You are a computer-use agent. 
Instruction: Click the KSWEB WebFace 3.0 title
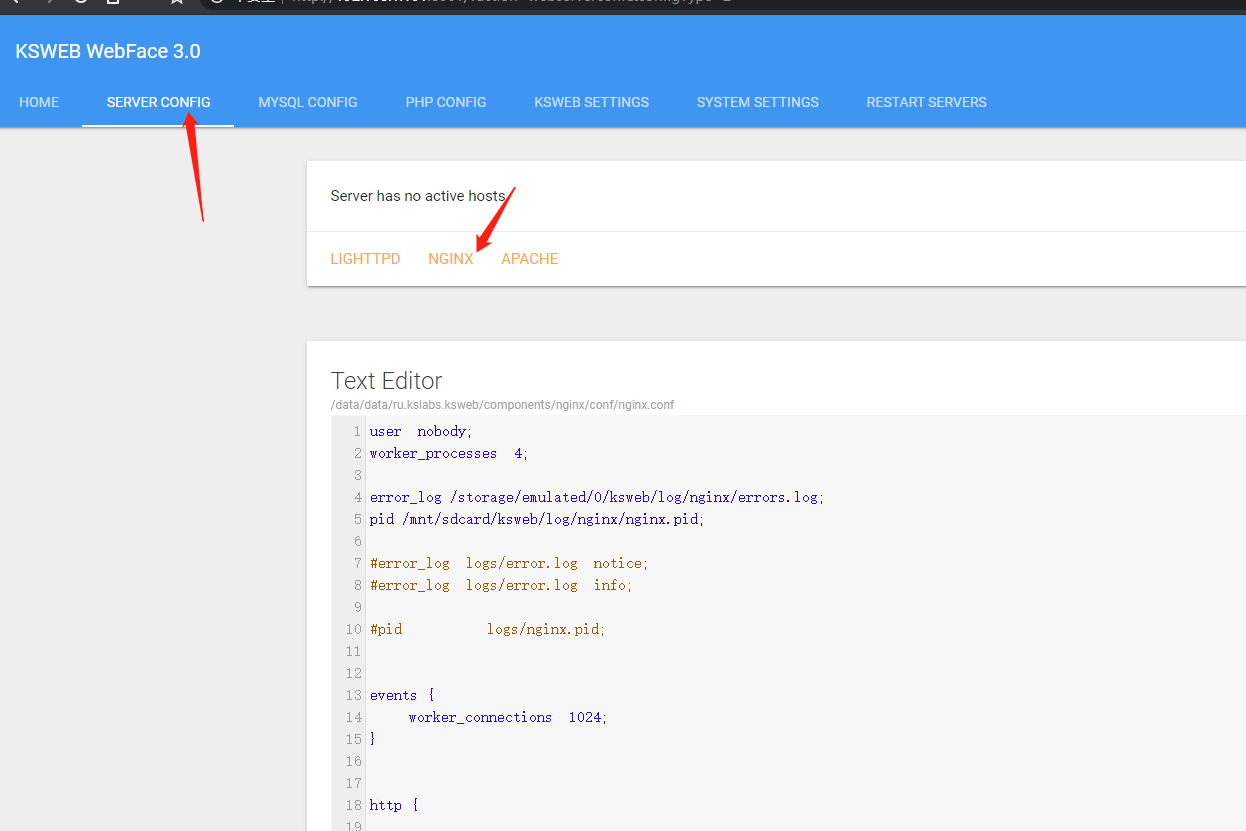(x=108, y=51)
